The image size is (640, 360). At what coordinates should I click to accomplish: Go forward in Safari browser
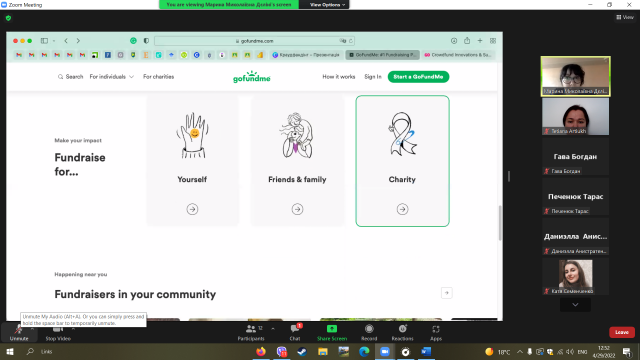tap(78, 41)
